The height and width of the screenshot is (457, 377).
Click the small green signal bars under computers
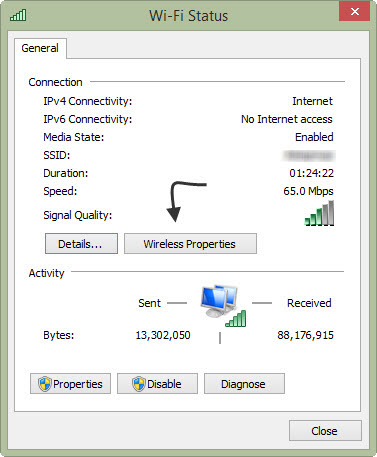pyautogui.click(x=236, y=318)
